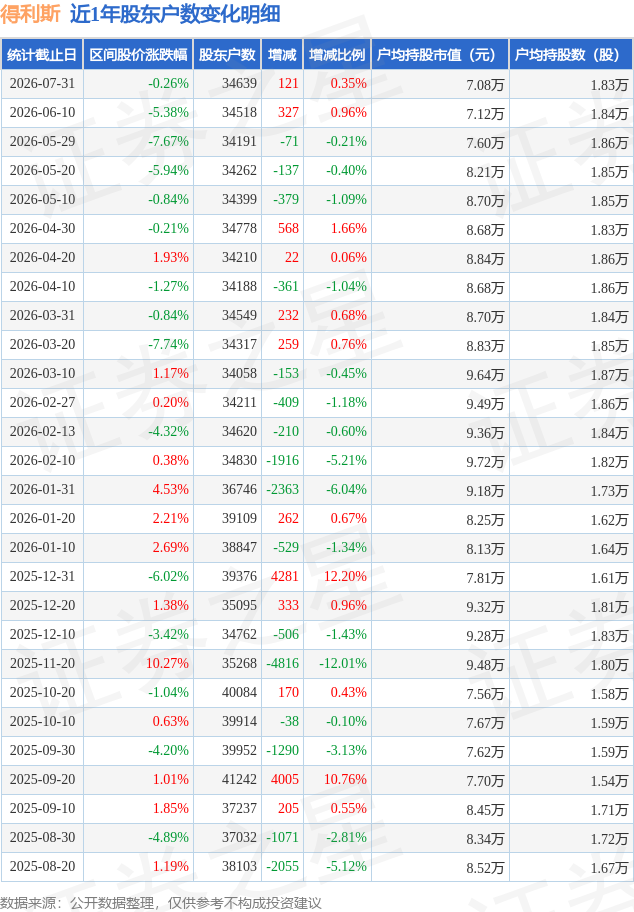Select the 9.72万 market value cell
Viewport: 634px width, 912px height.
click(x=485, y=462)
